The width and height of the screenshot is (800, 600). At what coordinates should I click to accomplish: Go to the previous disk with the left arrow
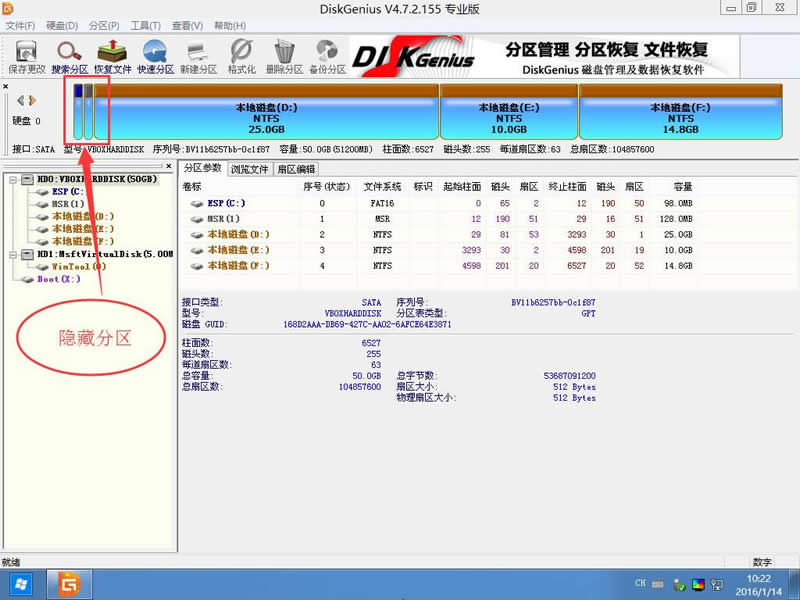pyautogui.click(x=19, y=100)
